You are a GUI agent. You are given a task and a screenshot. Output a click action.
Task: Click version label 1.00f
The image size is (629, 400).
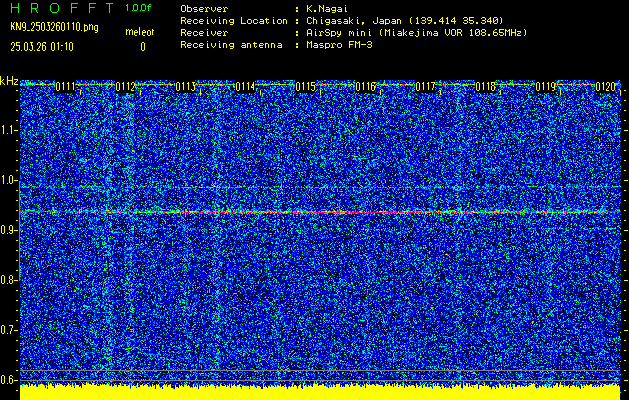(x=138, y=8)
